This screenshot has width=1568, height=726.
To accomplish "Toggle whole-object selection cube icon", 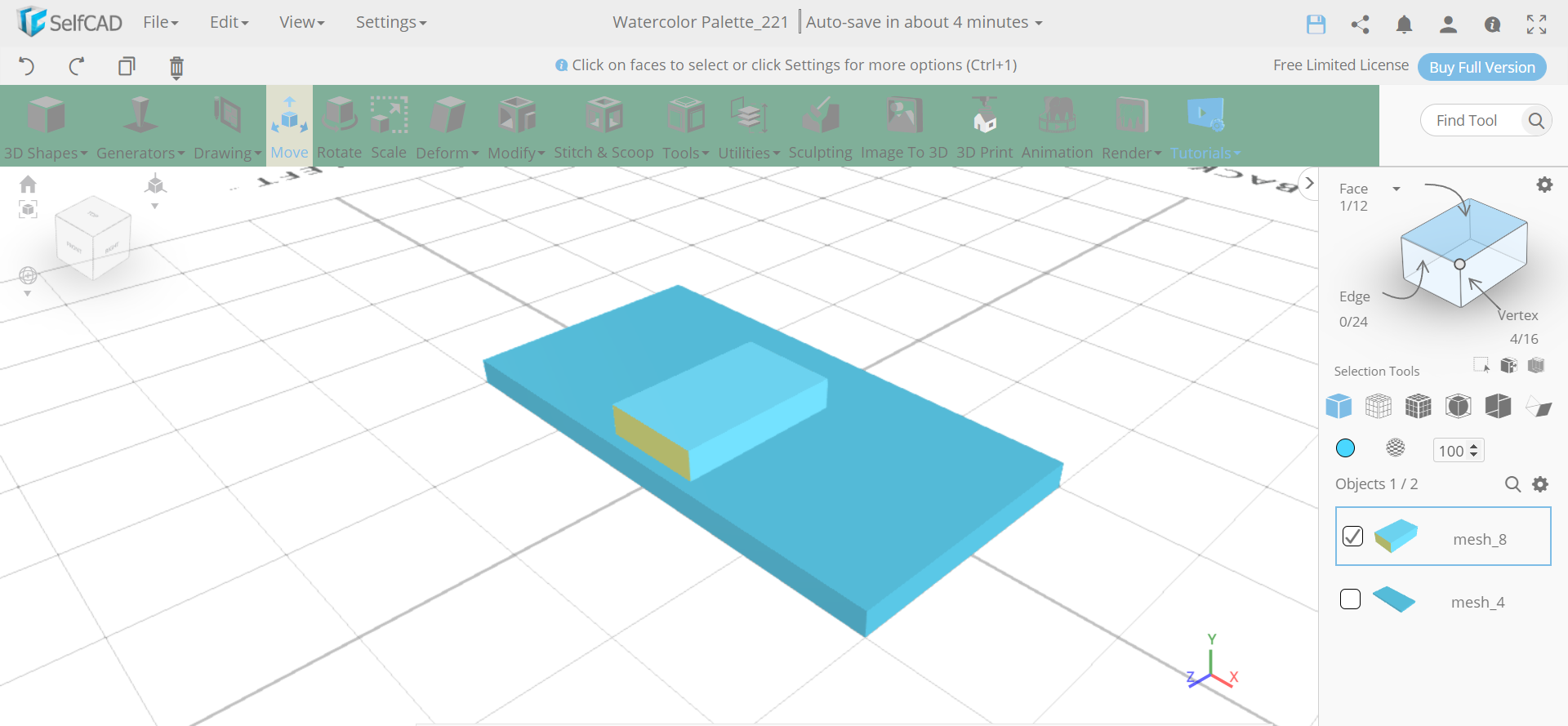I will click(1339, 406).
